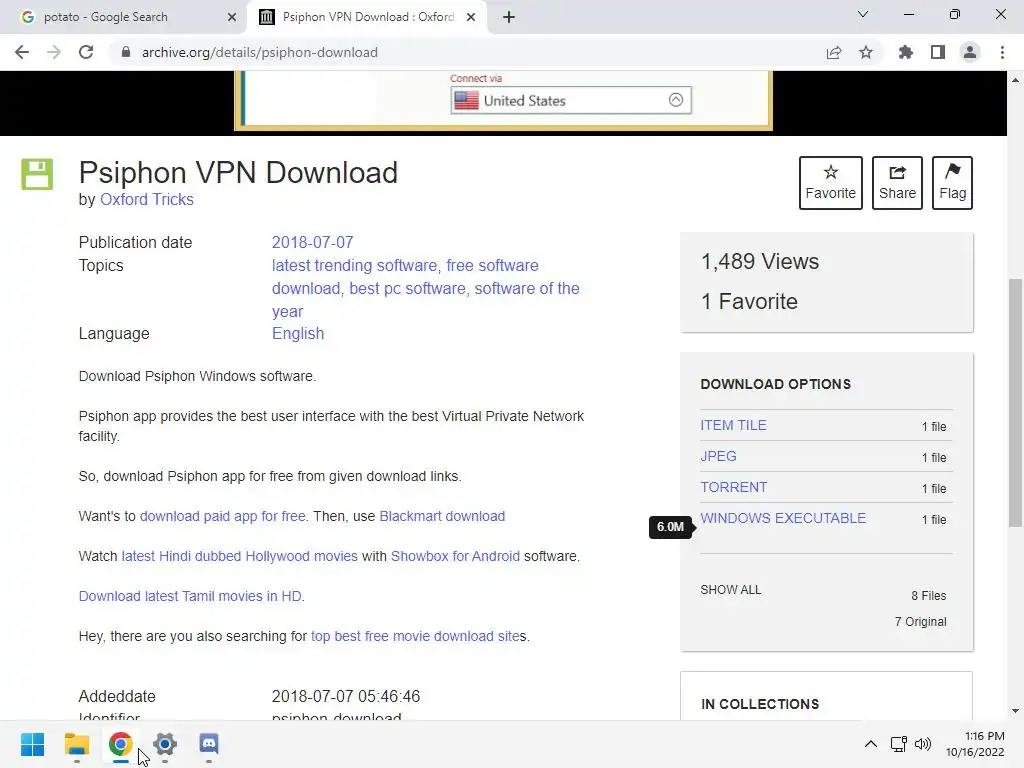This screenshot has width=1024, height=768.
Task: Click the 7 Original label
Action: coord(920,622)
